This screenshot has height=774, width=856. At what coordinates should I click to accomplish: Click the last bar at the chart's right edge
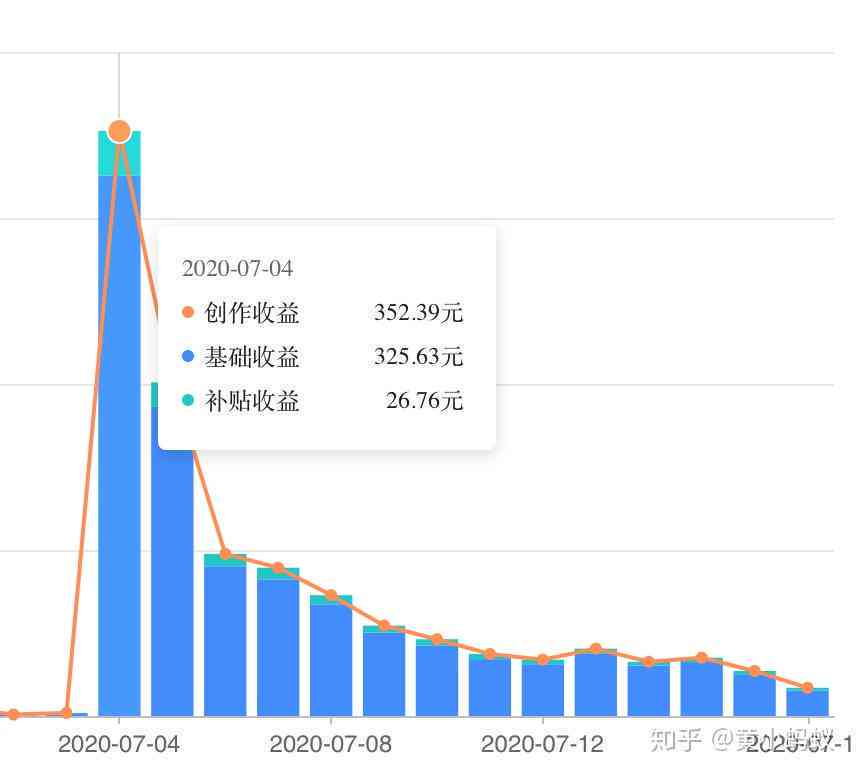pyautogui.click(x=807, y=702)
